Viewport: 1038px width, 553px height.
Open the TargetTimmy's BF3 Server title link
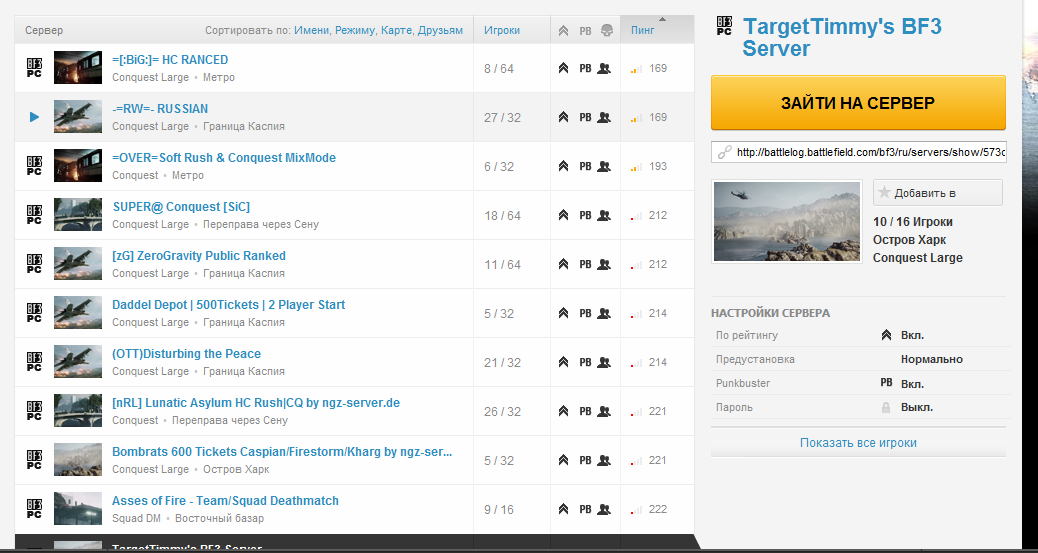tap(842, 37)
